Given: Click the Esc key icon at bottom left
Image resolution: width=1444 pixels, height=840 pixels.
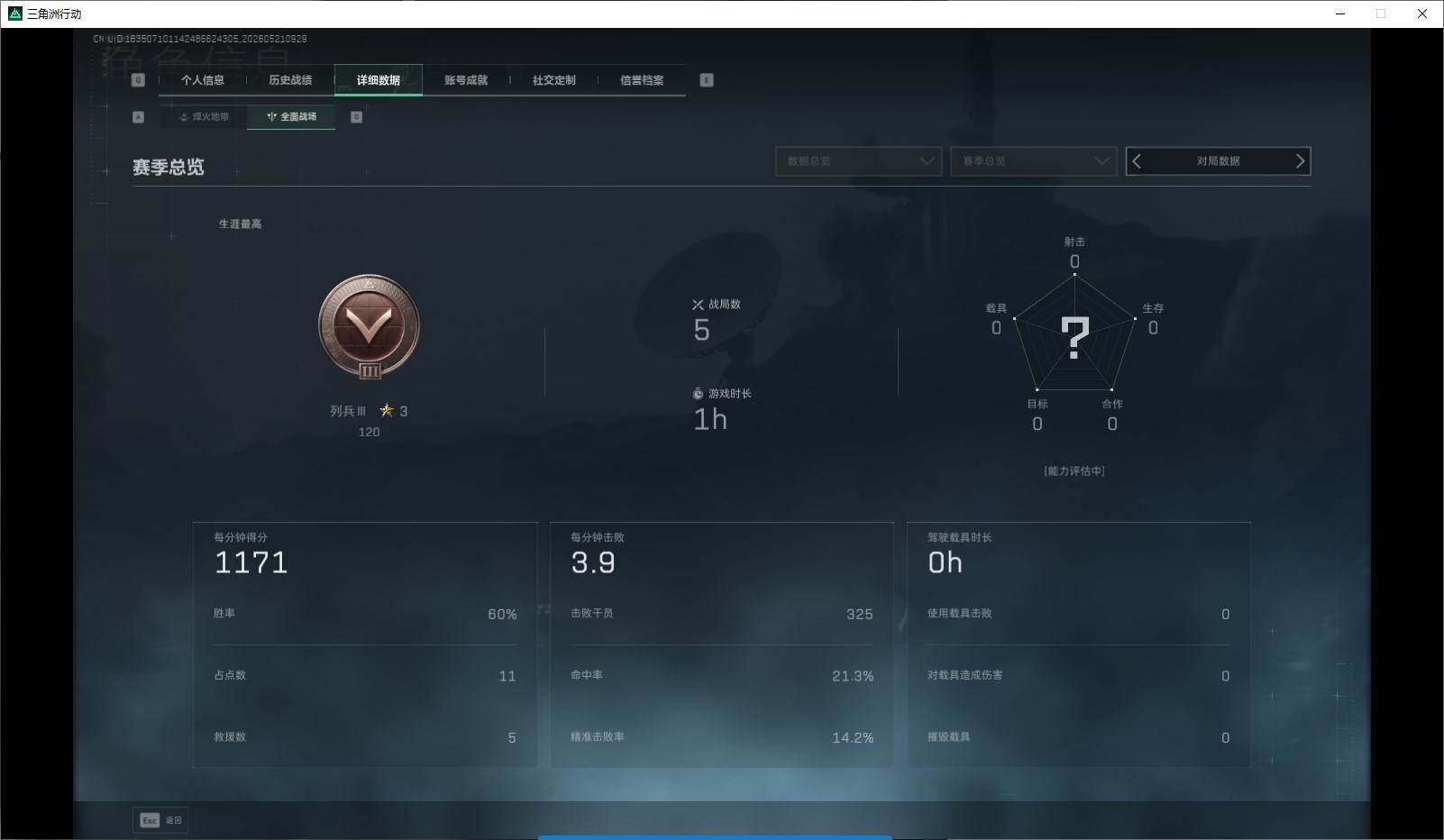Looking at the screenshot, I should tap(150, 820).
